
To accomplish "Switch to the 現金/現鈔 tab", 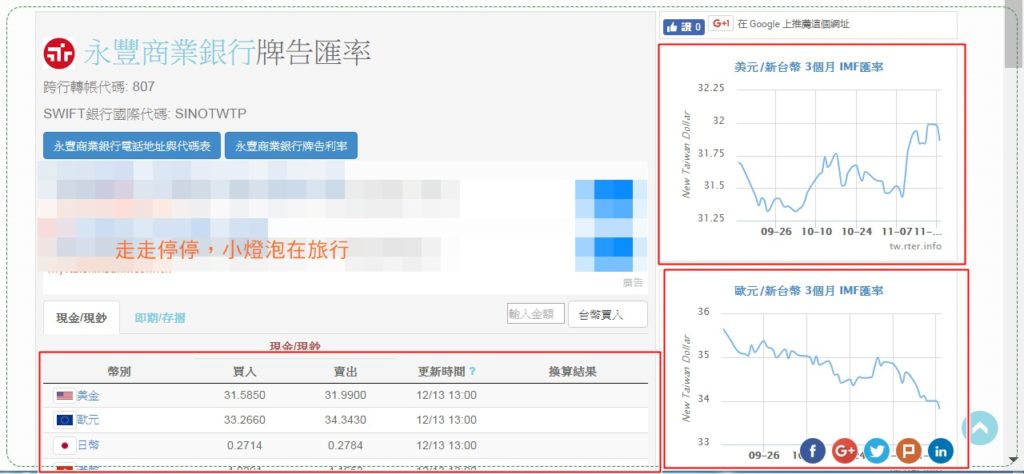I will coord(82,318).
